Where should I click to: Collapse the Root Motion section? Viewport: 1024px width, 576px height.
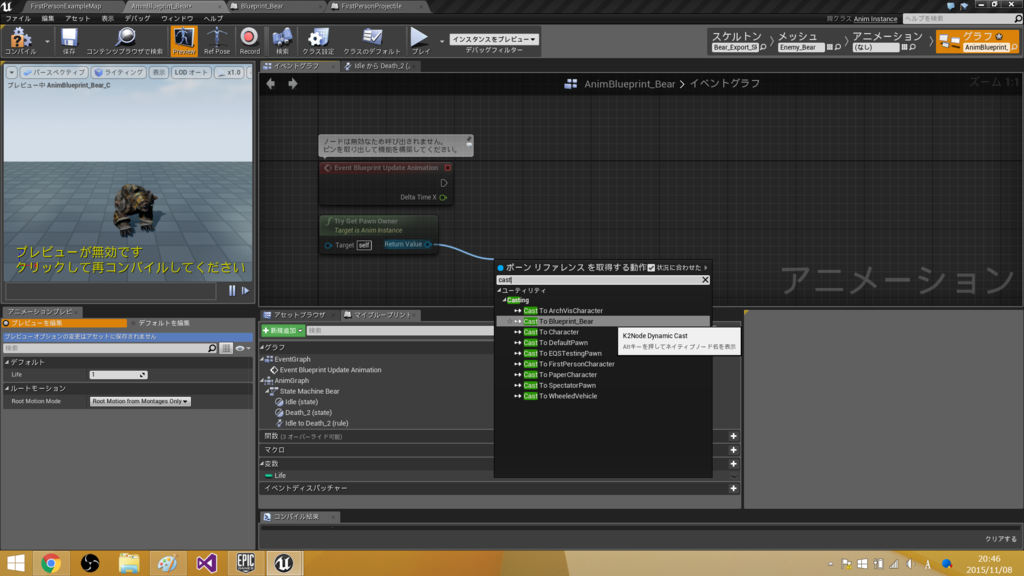[x=7, y=389]
